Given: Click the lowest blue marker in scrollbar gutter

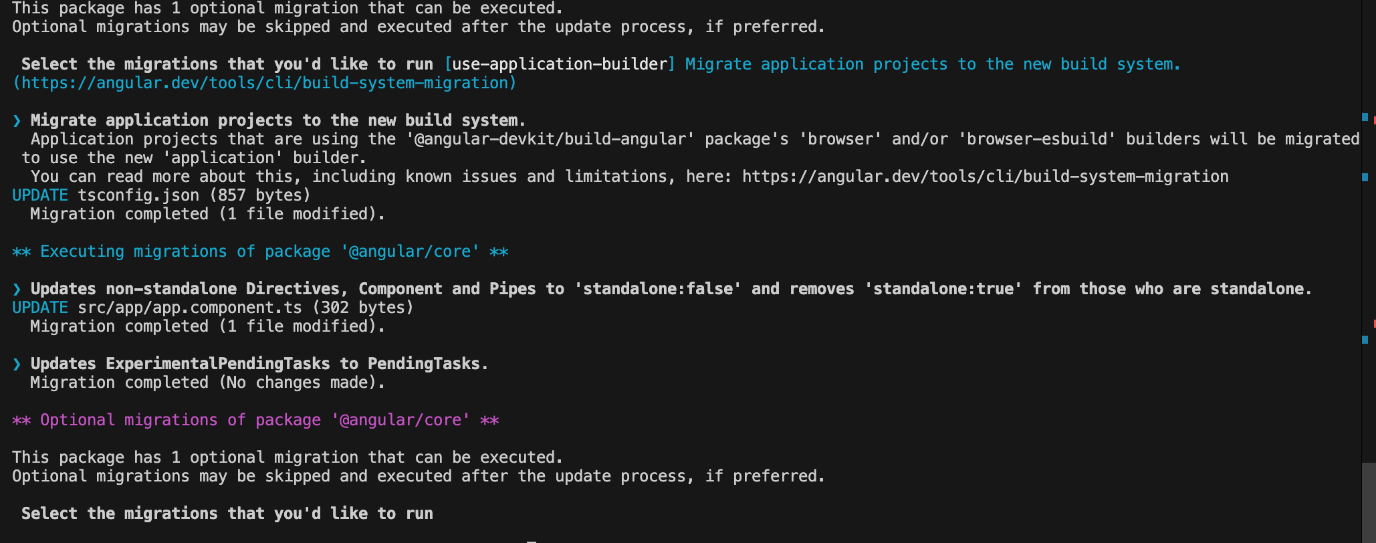Looking at the screenshot, I should (x=1365, y=340).
